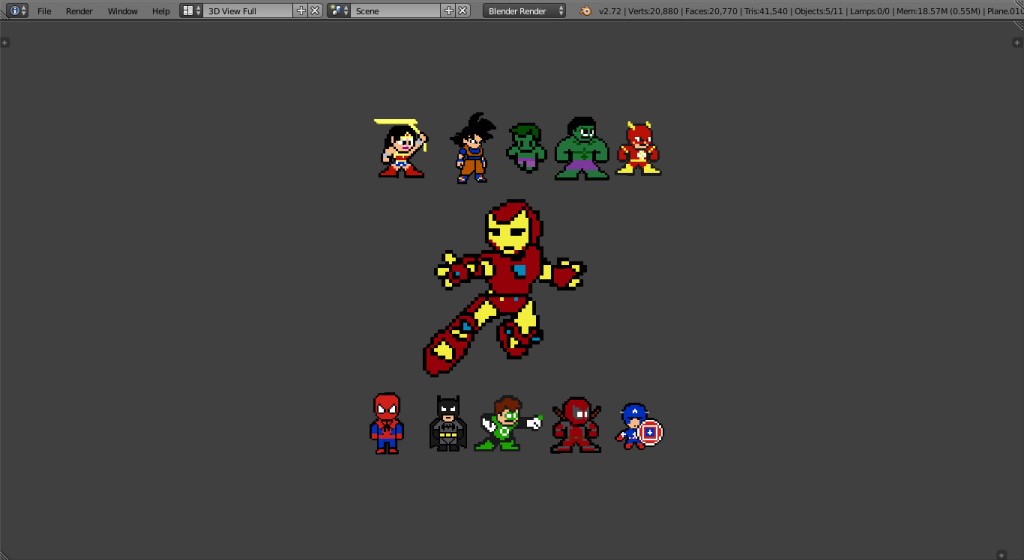The height and width of the screenshot is (560, 1024).
Task: Open the Window menu
Action: [x=123, y=11]
